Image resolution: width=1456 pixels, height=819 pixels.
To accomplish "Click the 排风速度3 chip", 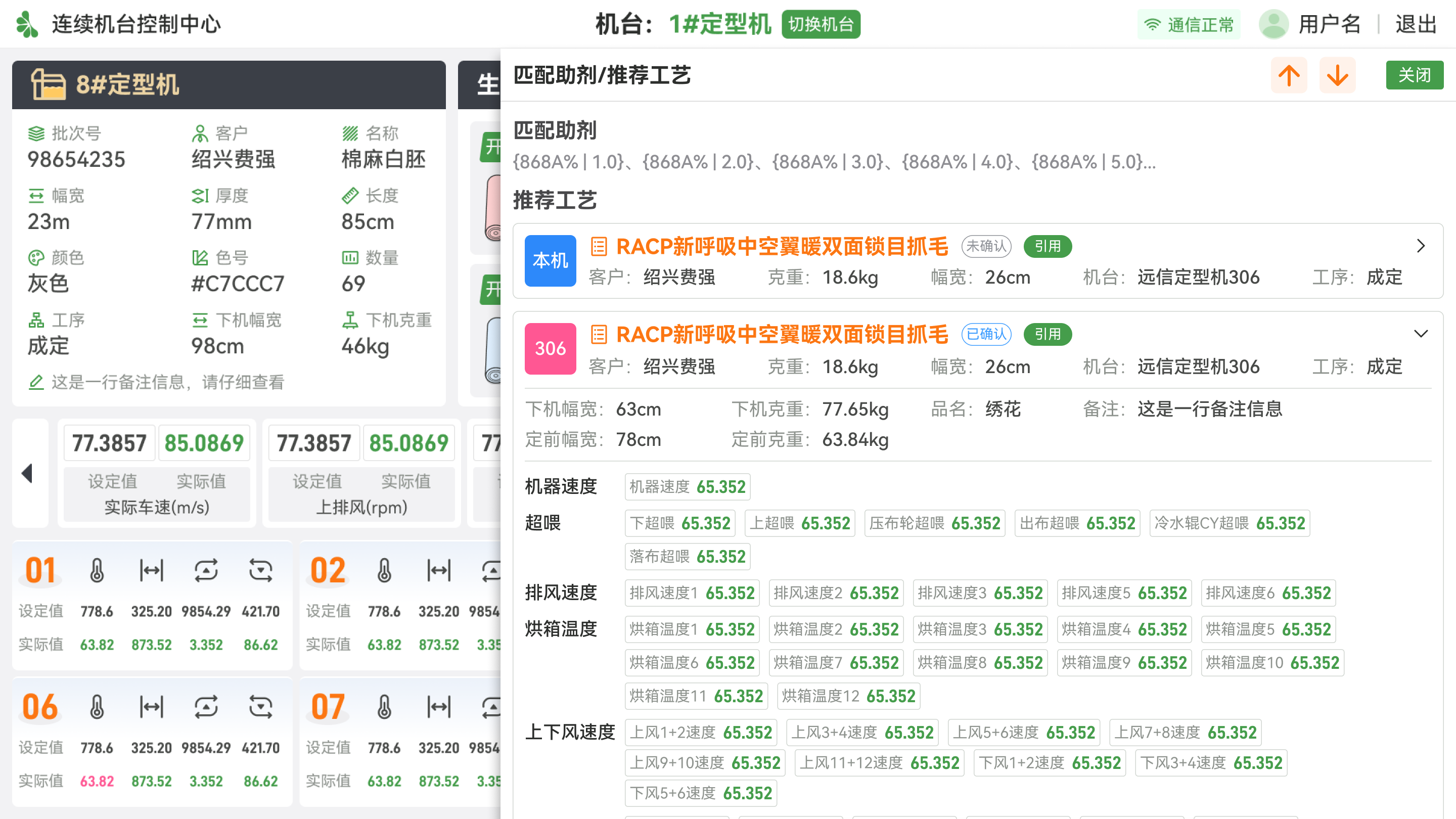I will tap(980, 594).
